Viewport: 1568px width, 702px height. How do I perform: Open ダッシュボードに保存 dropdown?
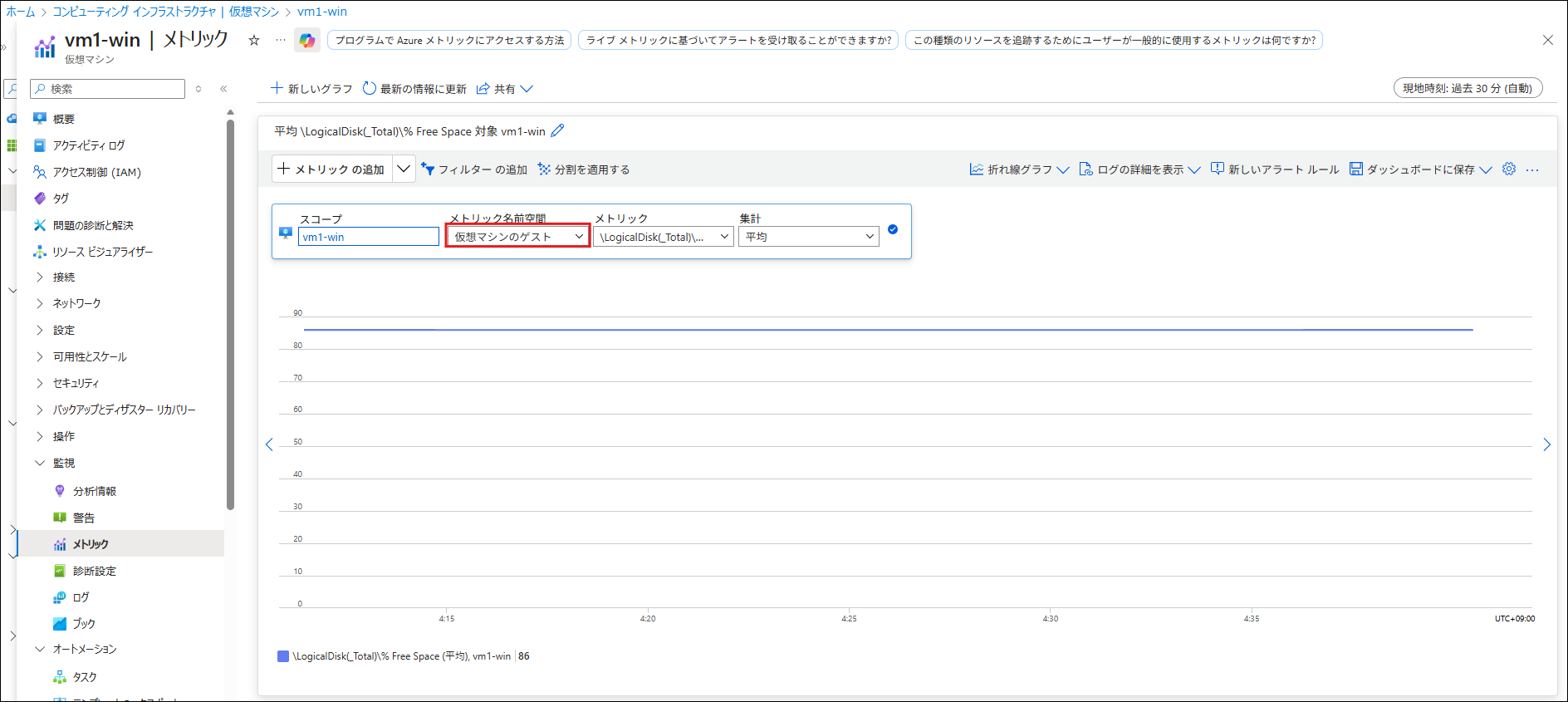coord(1421,169)
